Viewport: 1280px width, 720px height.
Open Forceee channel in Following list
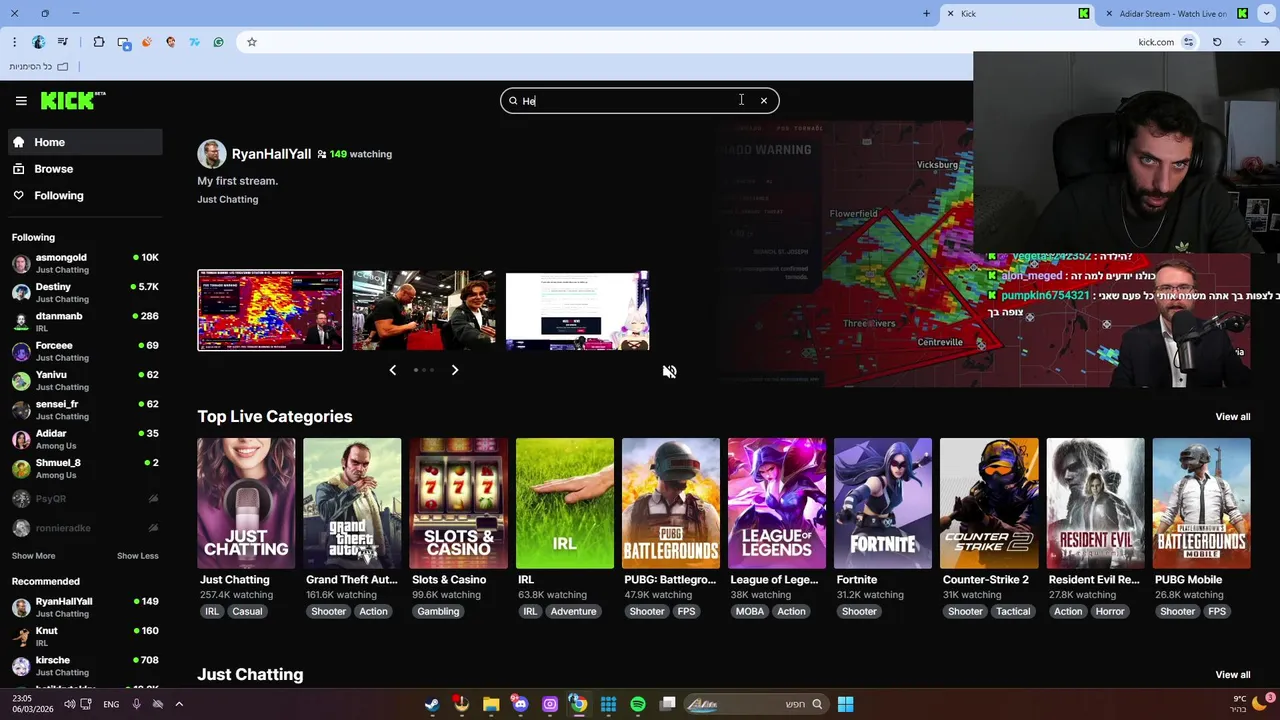(x=86, y=351)
